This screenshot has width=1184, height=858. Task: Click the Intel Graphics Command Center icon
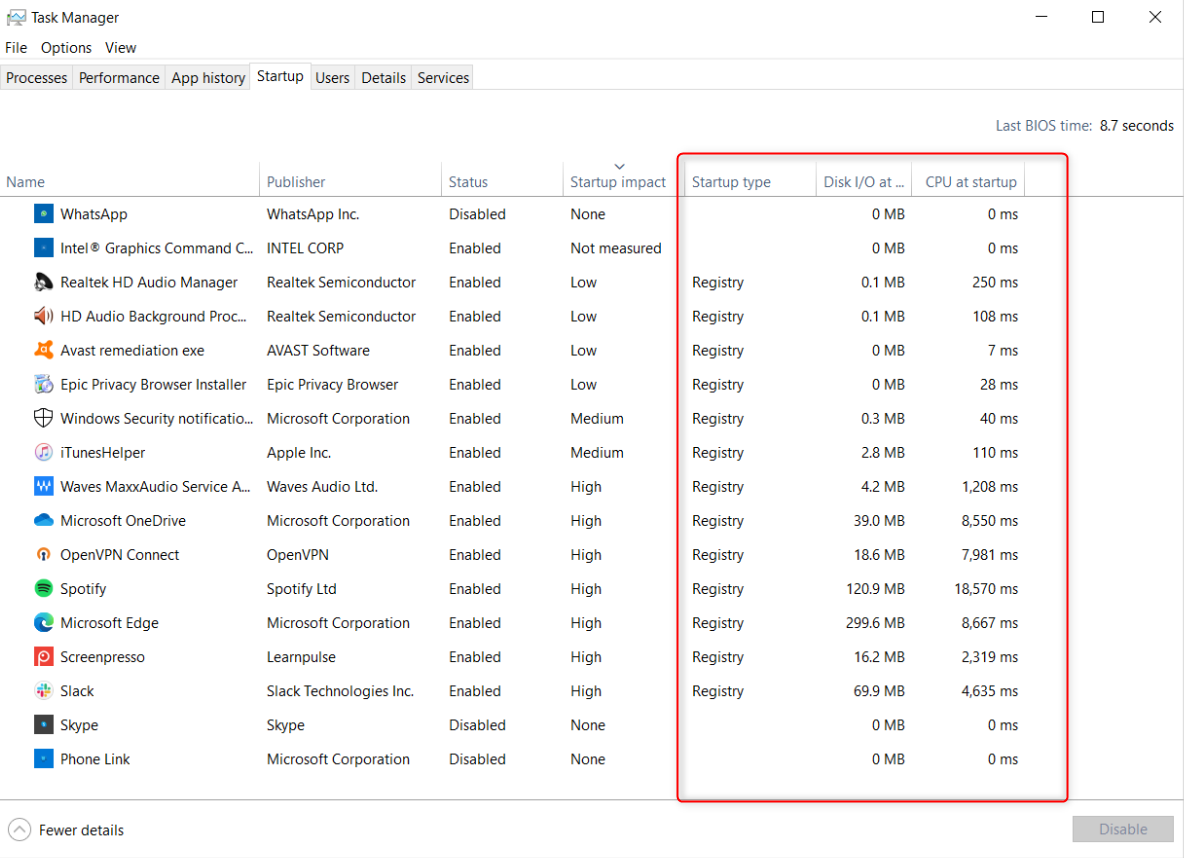coord(44,248)
